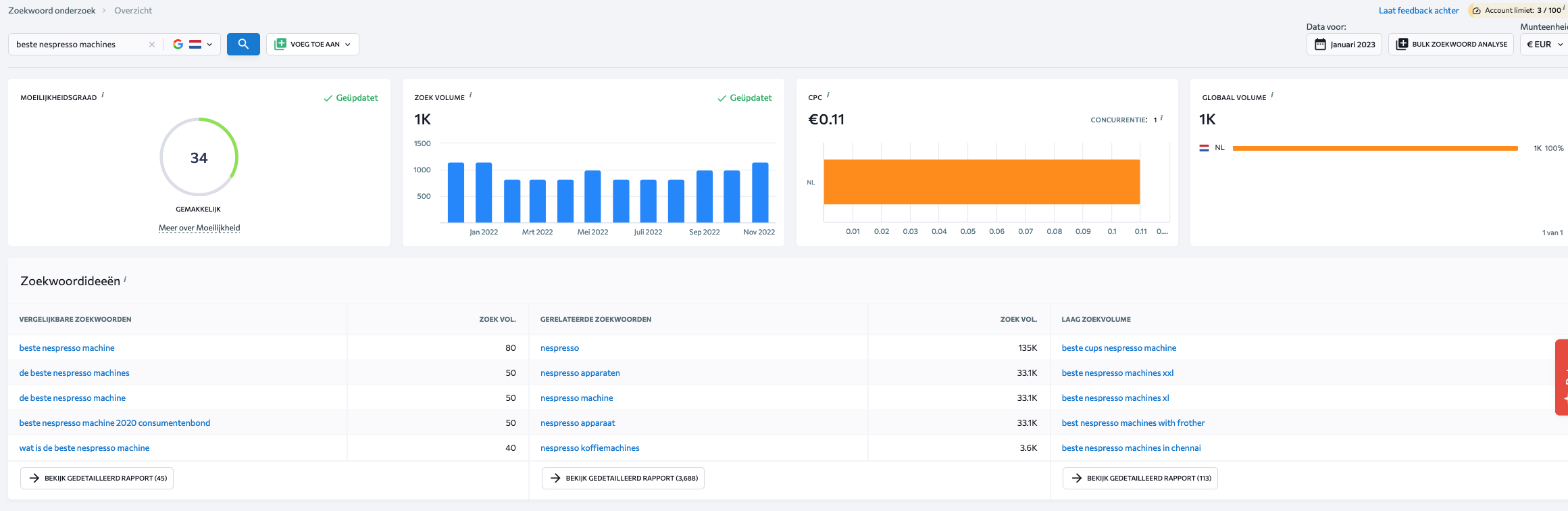The width and height of the screenshot is (1568, 511).
Task: Click the difficulty score 34 gauge
Action: click(x=199, y=157)
